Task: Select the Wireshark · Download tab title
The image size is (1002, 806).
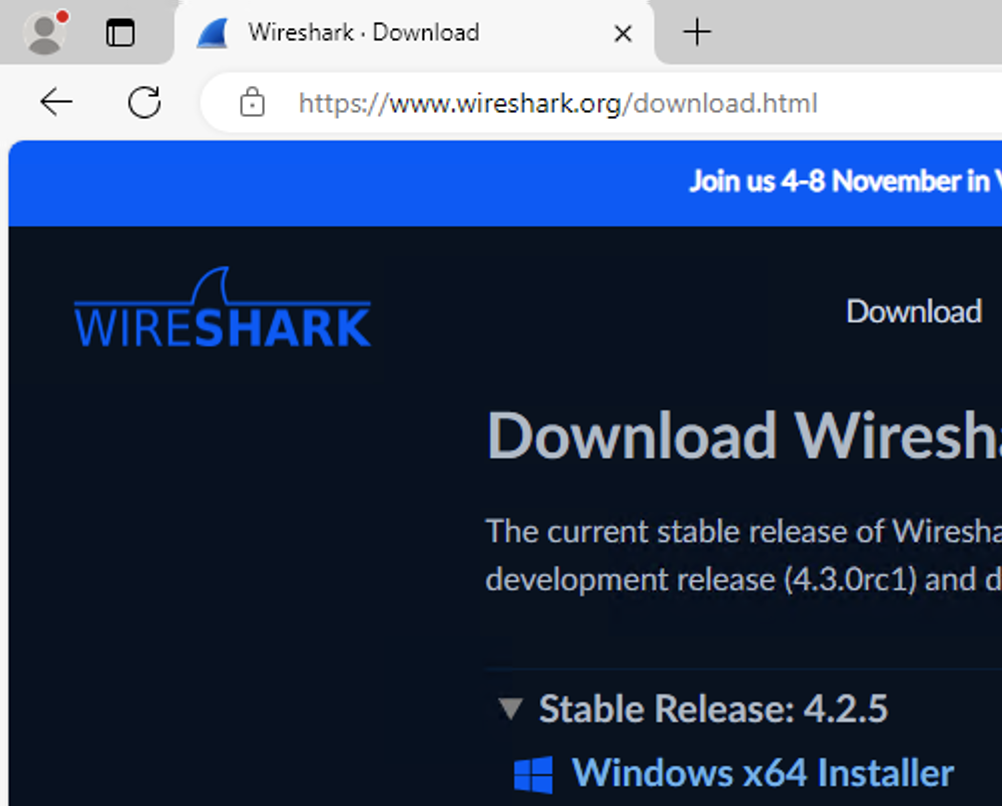Action: coord(364,32)
